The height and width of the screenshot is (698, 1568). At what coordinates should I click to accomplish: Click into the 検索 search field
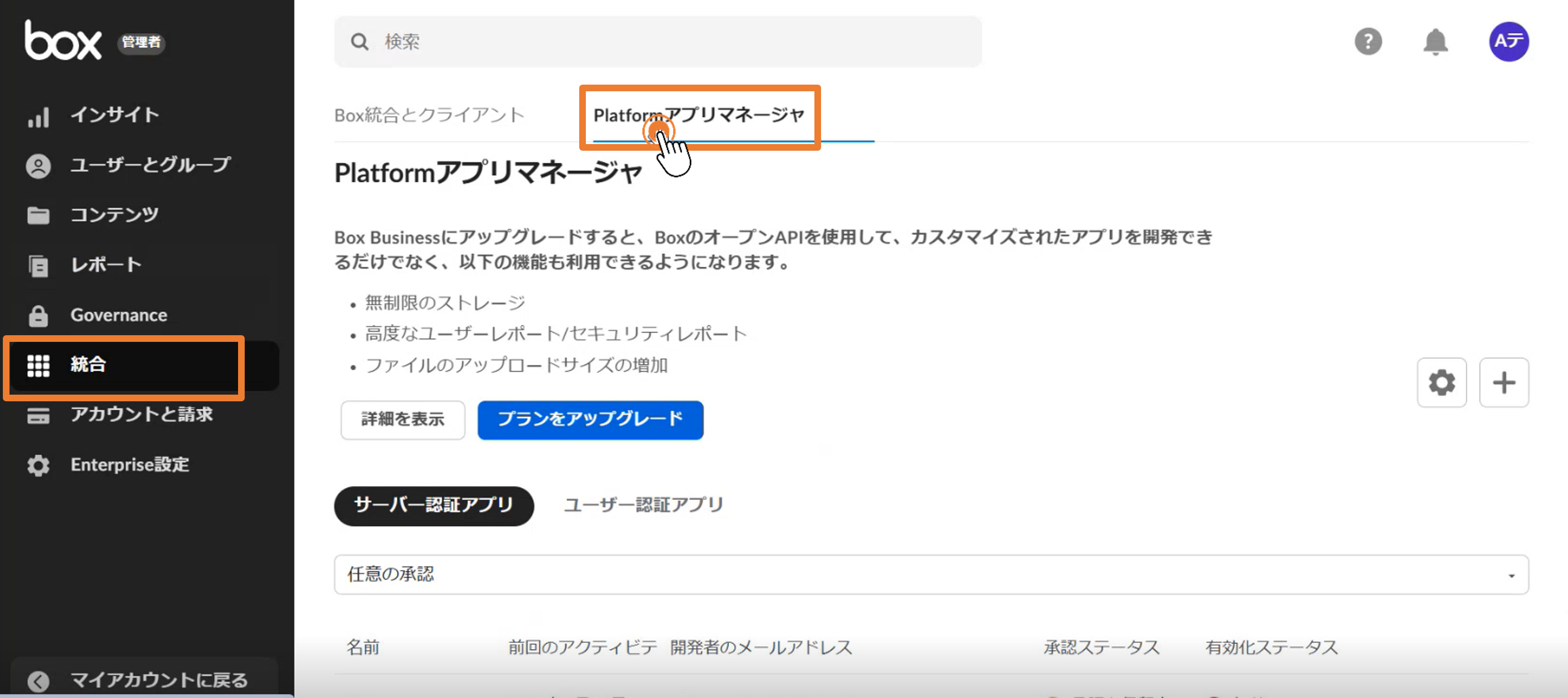click(658, 41)
